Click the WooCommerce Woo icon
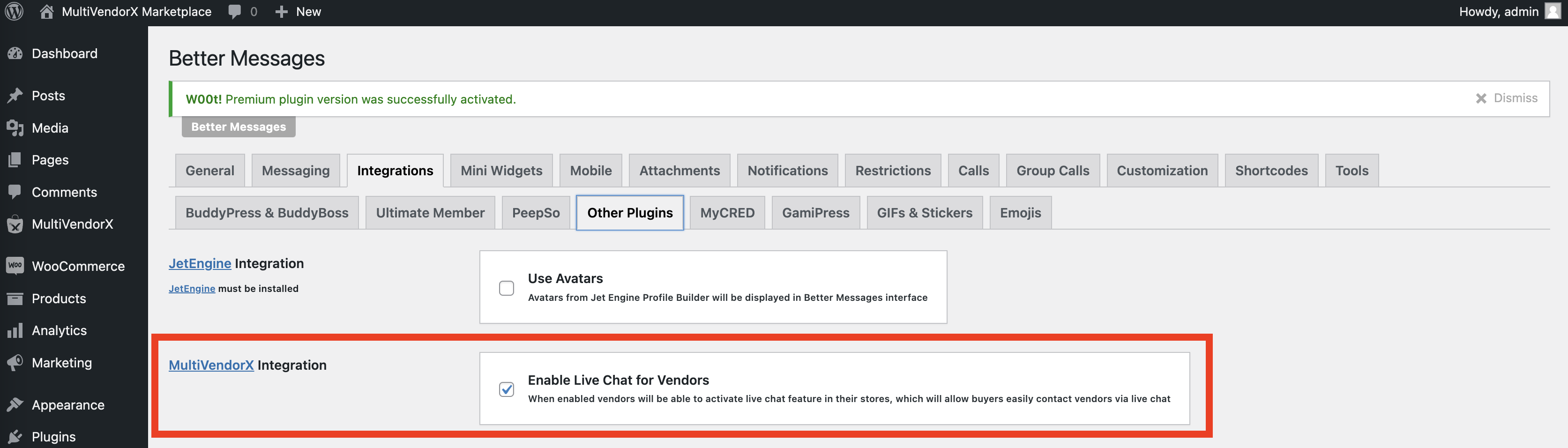The image size is (1568, 448). coord(15,265)
